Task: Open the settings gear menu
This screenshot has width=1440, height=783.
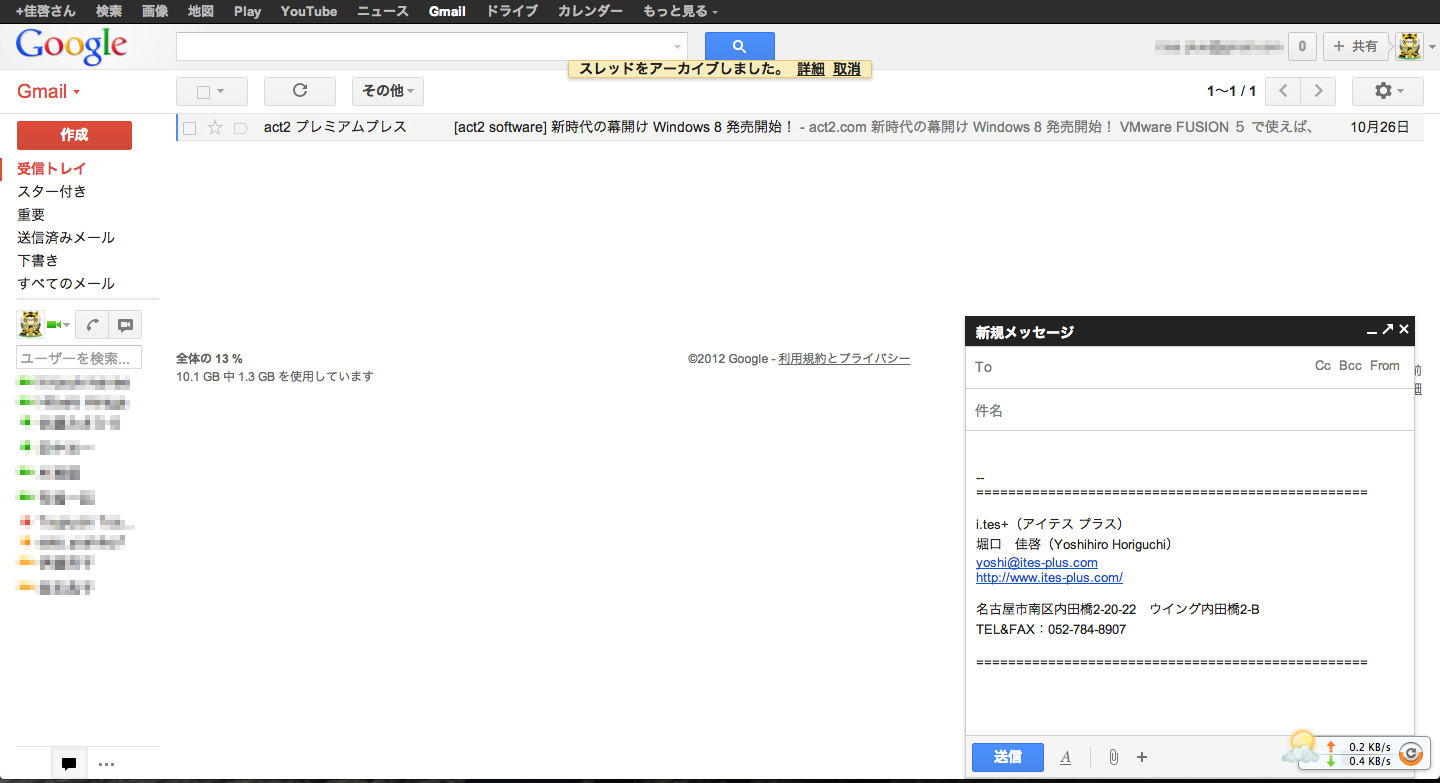Action: 1387,91
